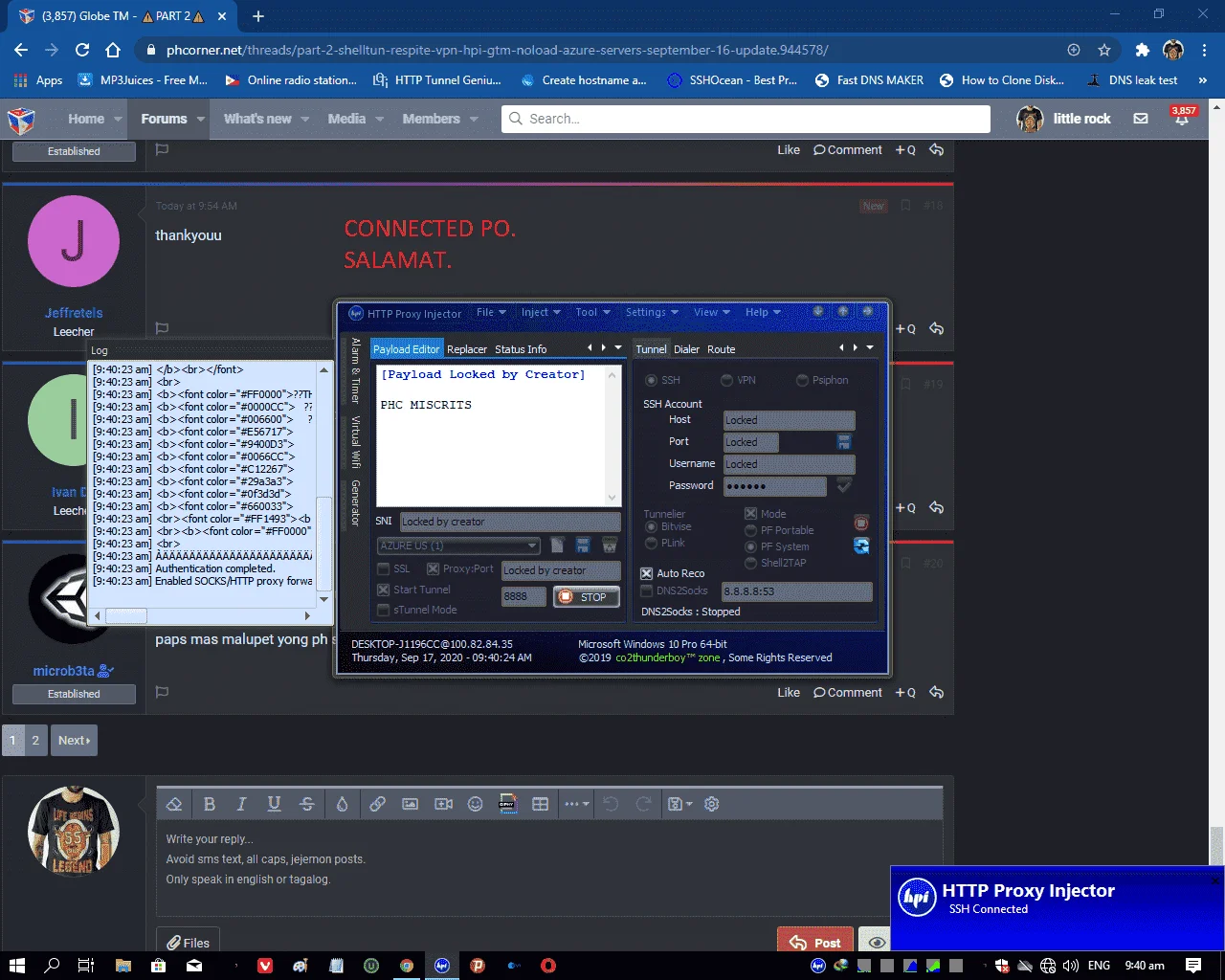Open the Windows Start menu

pos(17,966)
